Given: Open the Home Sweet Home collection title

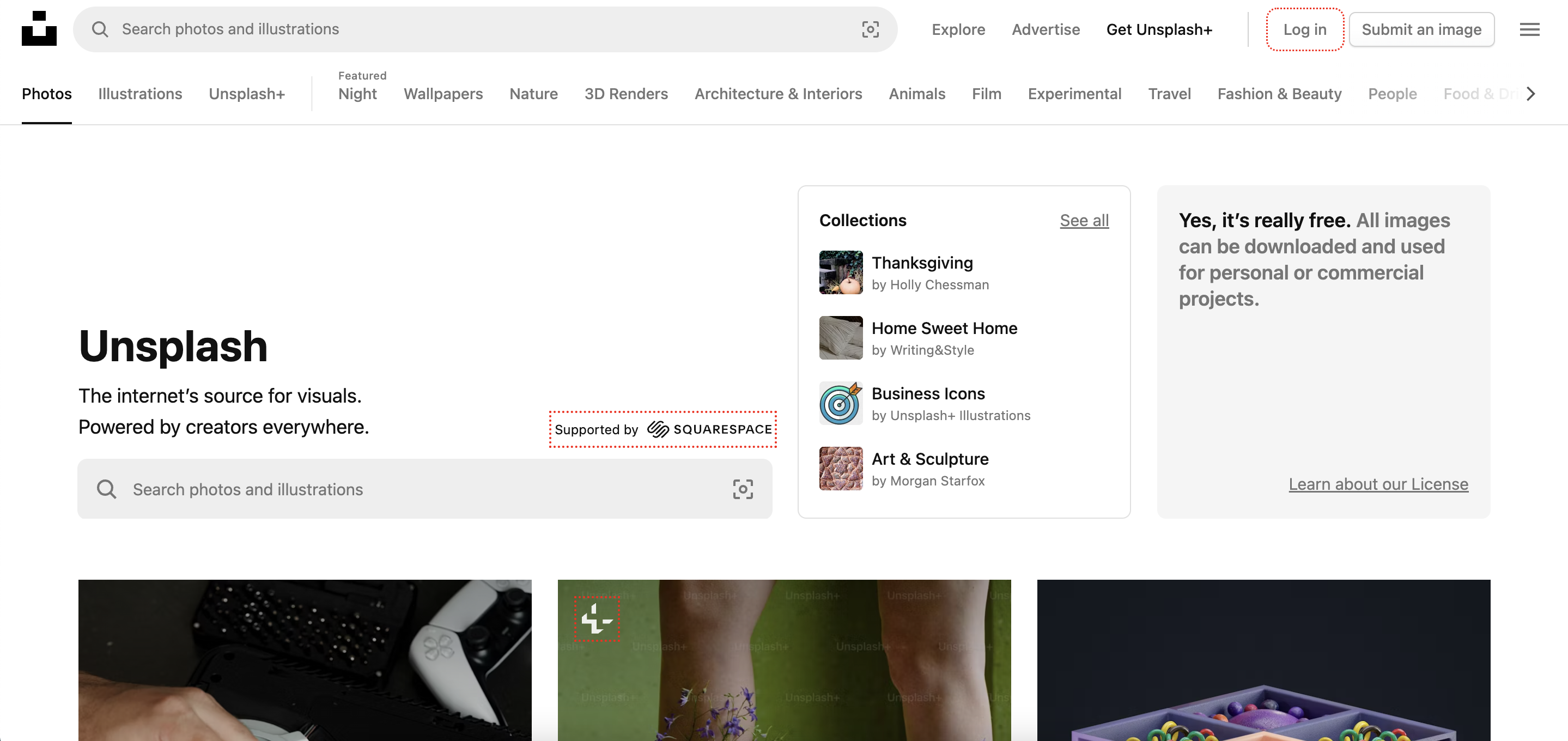Looking at the screenshot, I should pos(944,328).
